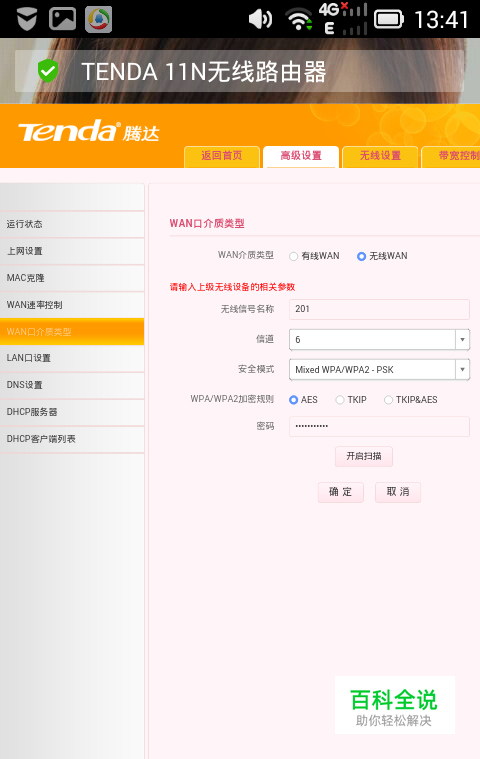Tap the picture notification icon in status bar

[x=62, y=19]
